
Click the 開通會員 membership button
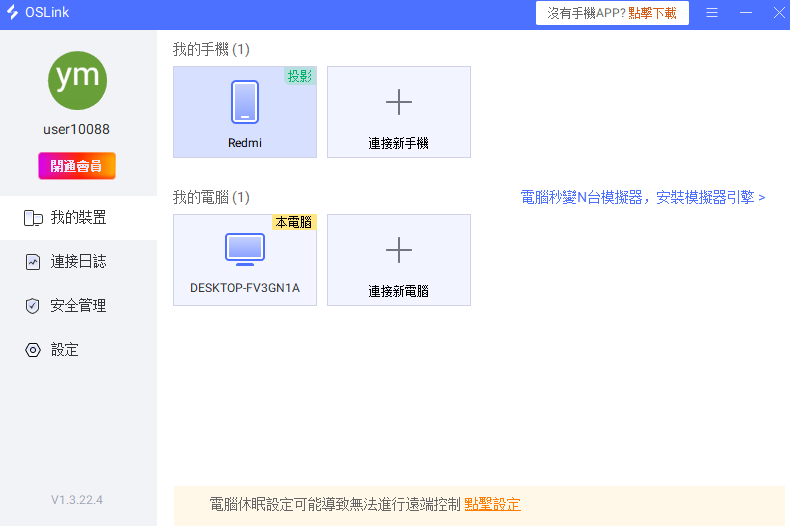(77, 166)
